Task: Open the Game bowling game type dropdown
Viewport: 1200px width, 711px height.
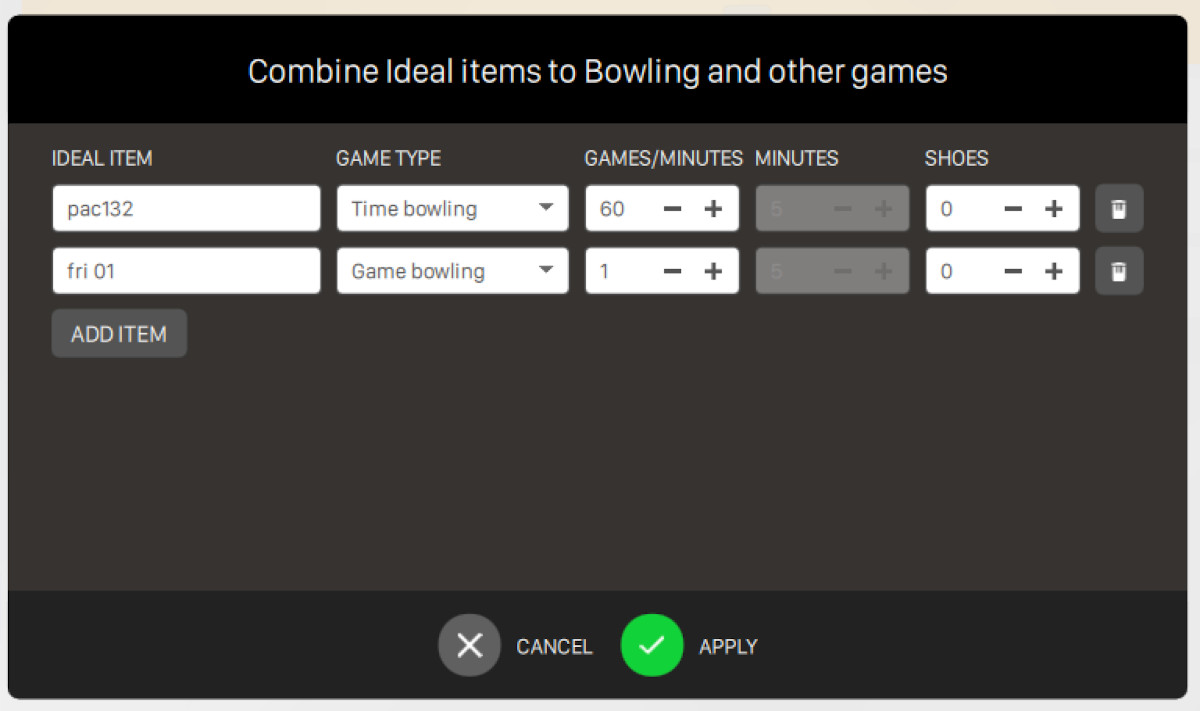Action: (452, 271)
